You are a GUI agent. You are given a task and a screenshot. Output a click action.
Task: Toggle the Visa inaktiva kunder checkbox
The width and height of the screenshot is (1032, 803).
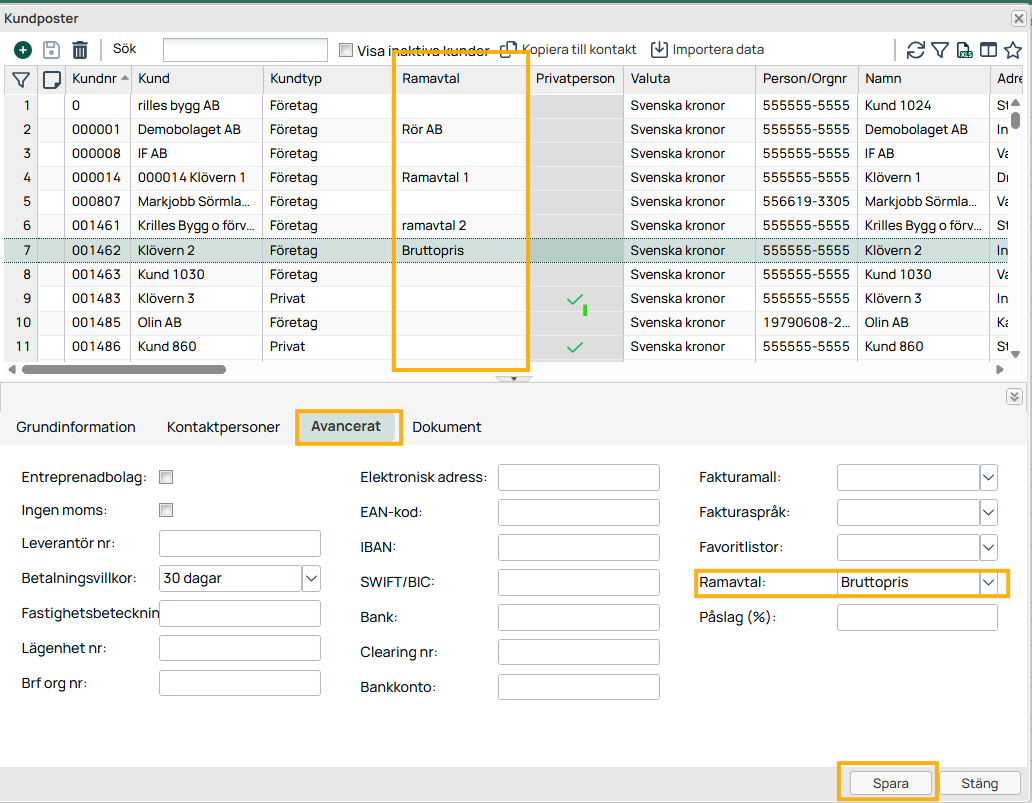click(x=346, y=50)
